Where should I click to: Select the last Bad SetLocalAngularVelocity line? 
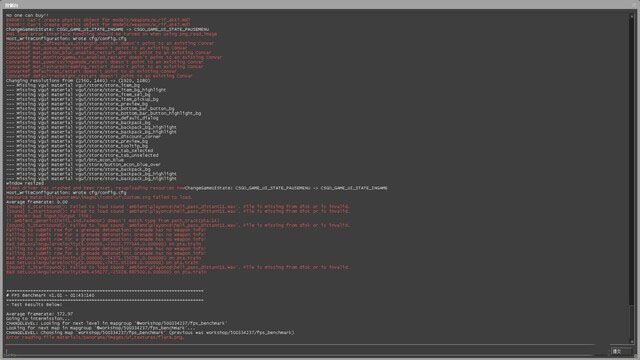(106, 272)
